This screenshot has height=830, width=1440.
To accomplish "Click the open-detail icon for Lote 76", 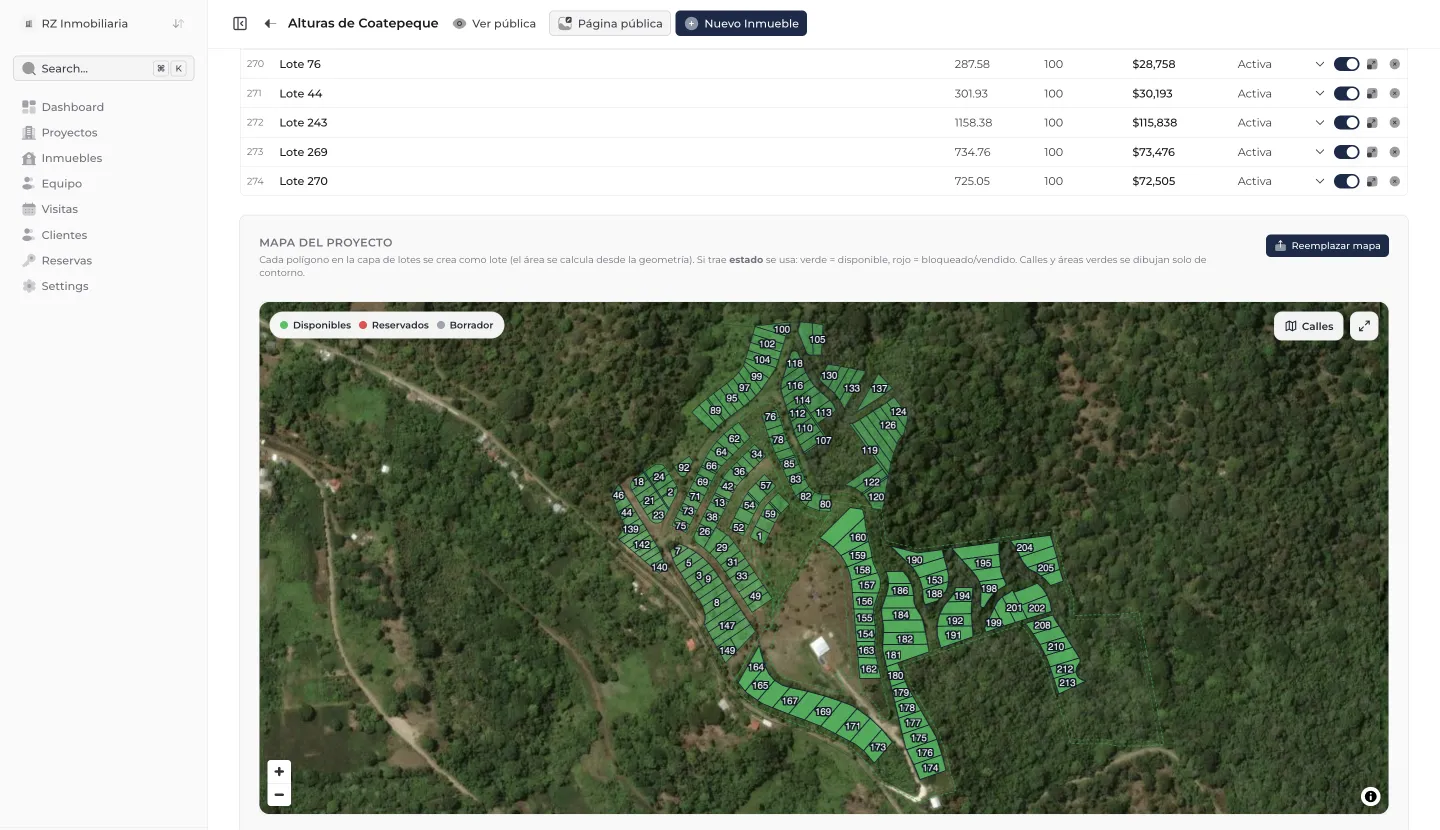I will click(1372, 64).
